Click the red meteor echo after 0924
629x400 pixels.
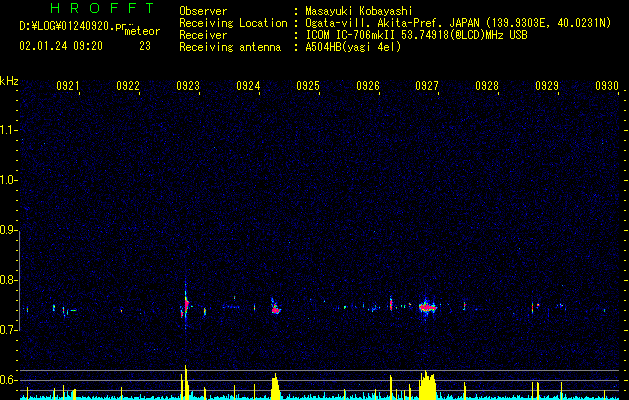click(x=276, y=309)
